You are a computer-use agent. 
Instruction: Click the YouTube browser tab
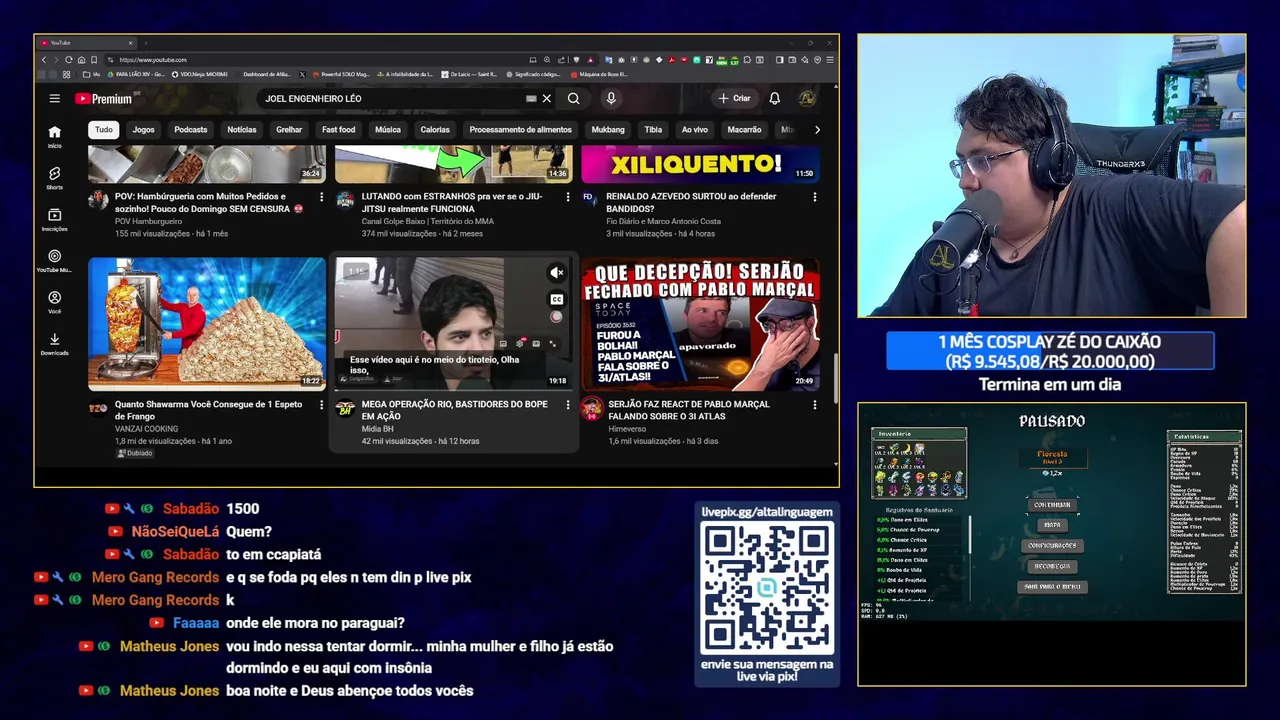pos(88,43)
